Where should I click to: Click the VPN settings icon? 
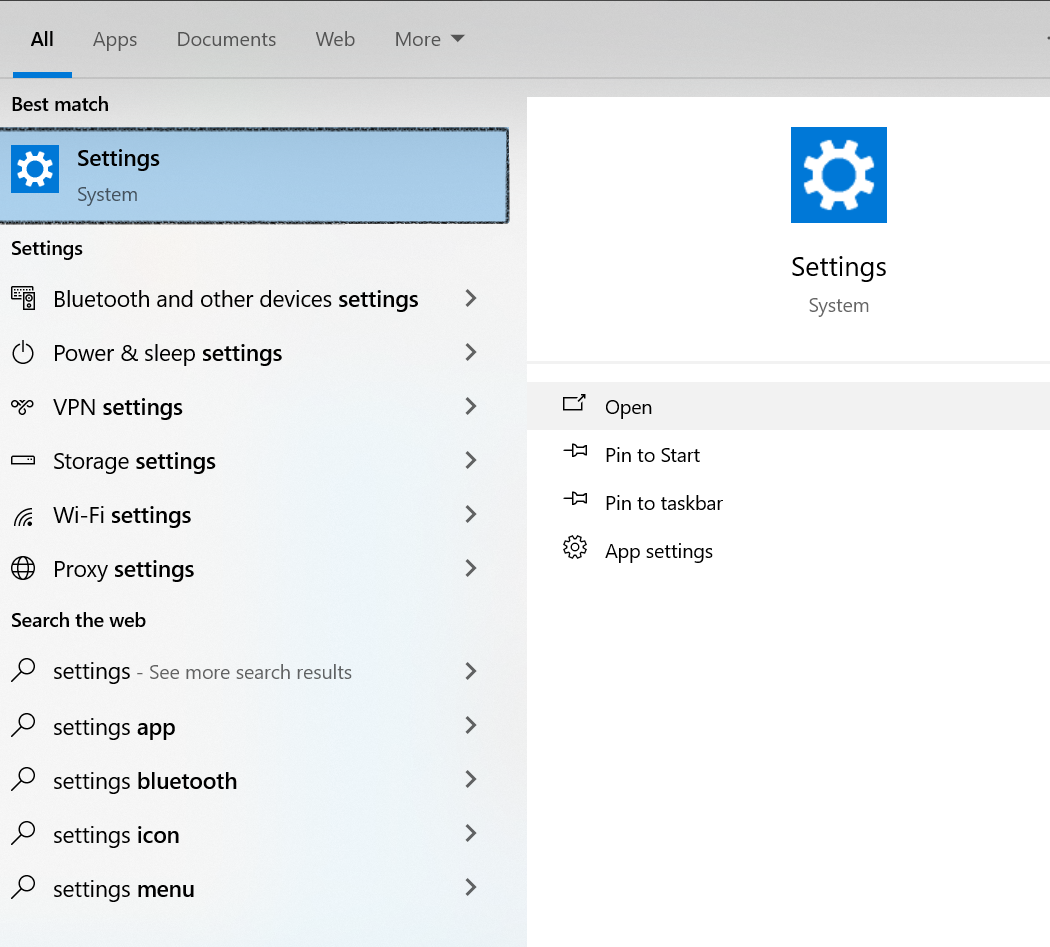point(23,407)
